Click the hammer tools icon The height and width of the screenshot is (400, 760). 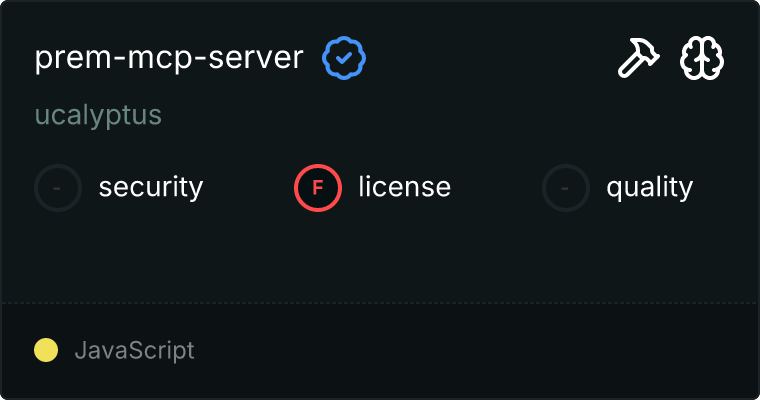635,60
